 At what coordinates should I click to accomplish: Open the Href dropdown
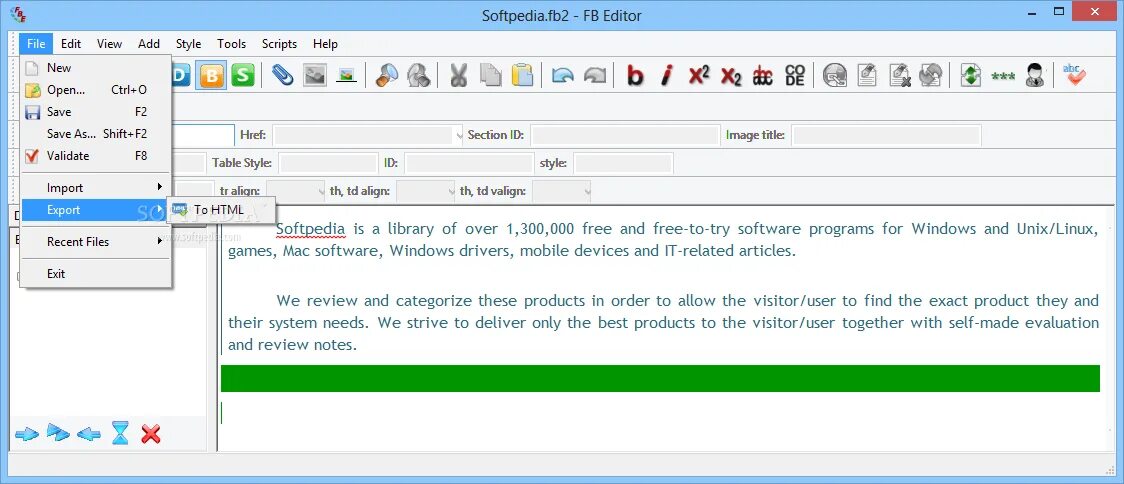coord(458,135)
